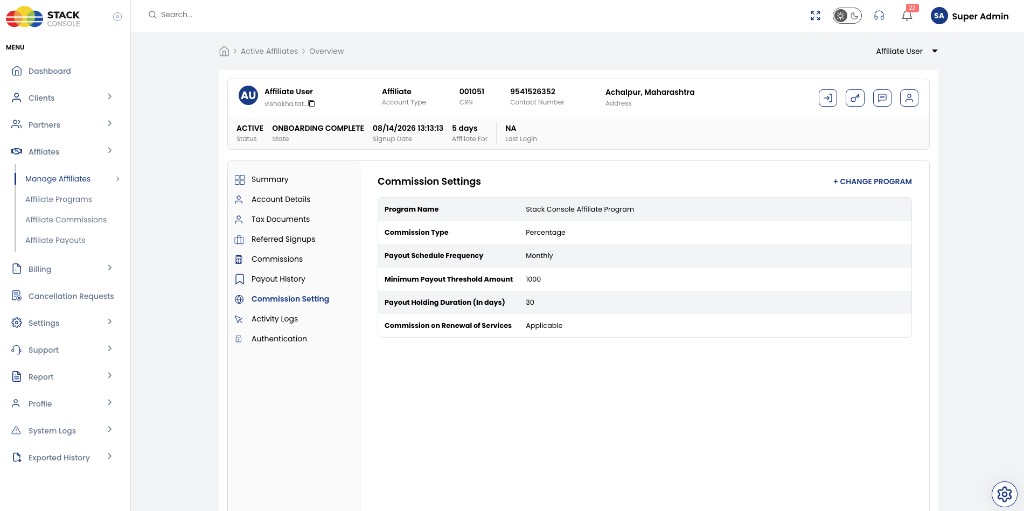Screen dimensions: 1024x511
Task: Open Super Admin account menu
Action: coord(980,17)
